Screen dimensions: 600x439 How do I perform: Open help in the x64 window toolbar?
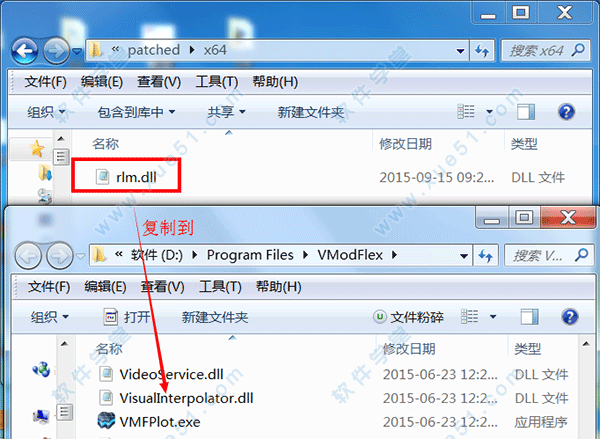[566, 112]
